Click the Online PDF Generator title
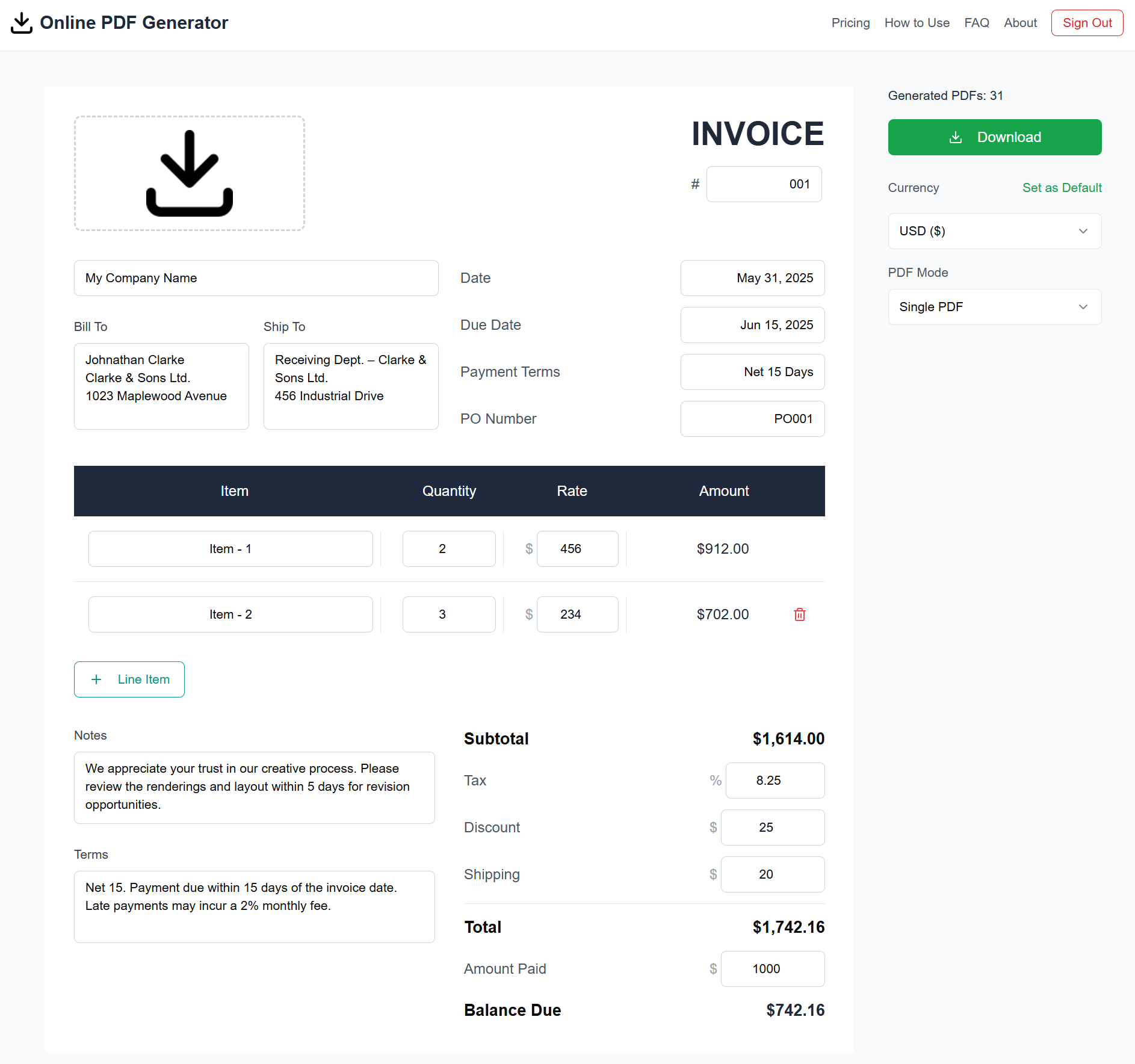 point(134,23)
